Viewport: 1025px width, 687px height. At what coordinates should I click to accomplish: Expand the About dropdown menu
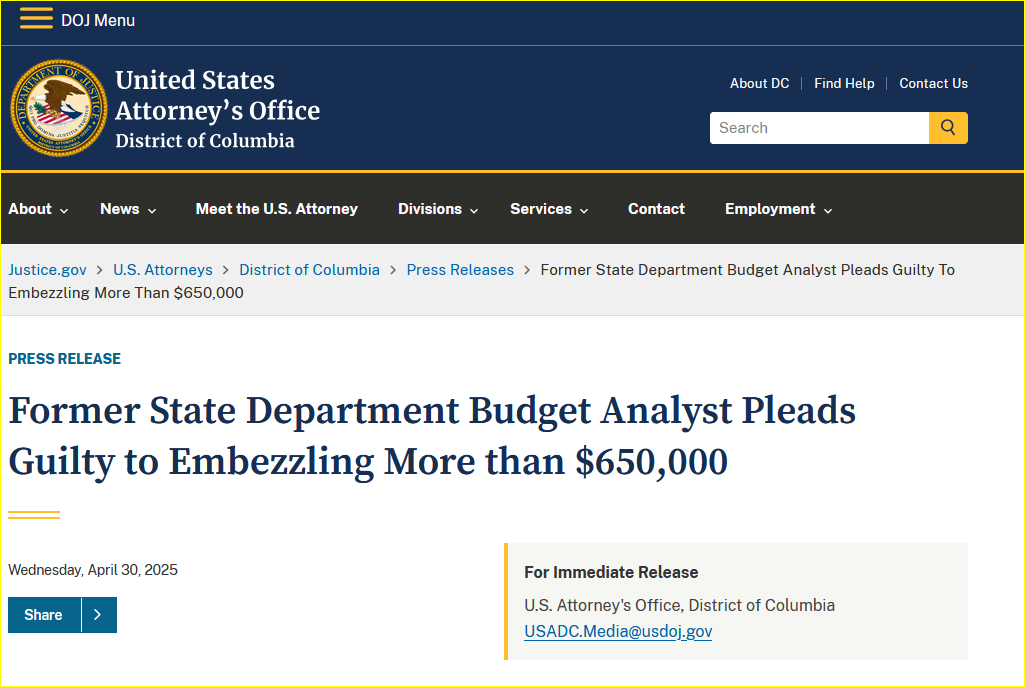(x=38, y=209)
